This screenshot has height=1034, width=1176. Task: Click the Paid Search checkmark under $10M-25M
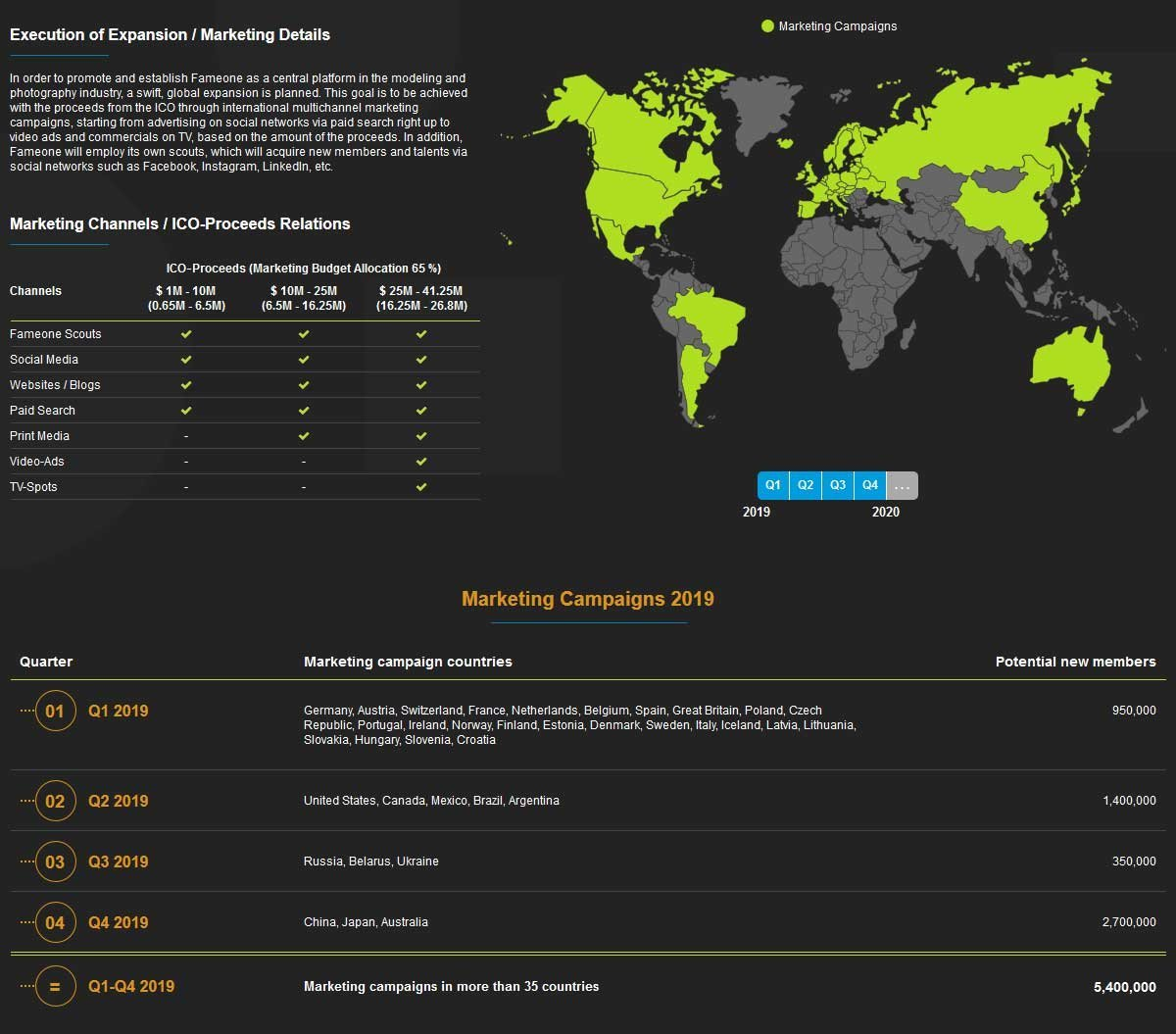click(304, 411)
